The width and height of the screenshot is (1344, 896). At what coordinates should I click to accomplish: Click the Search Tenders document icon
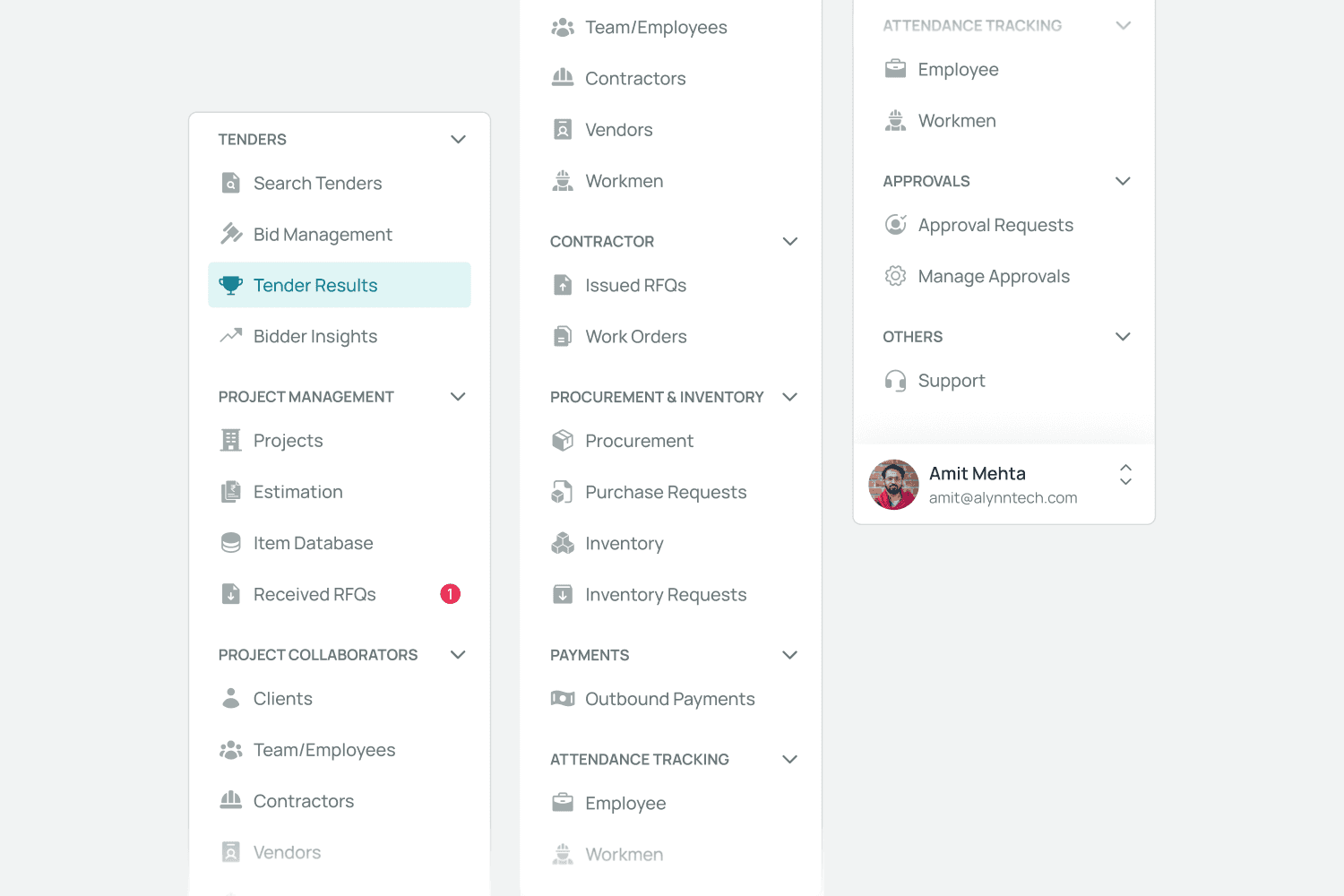coord(231,183)
